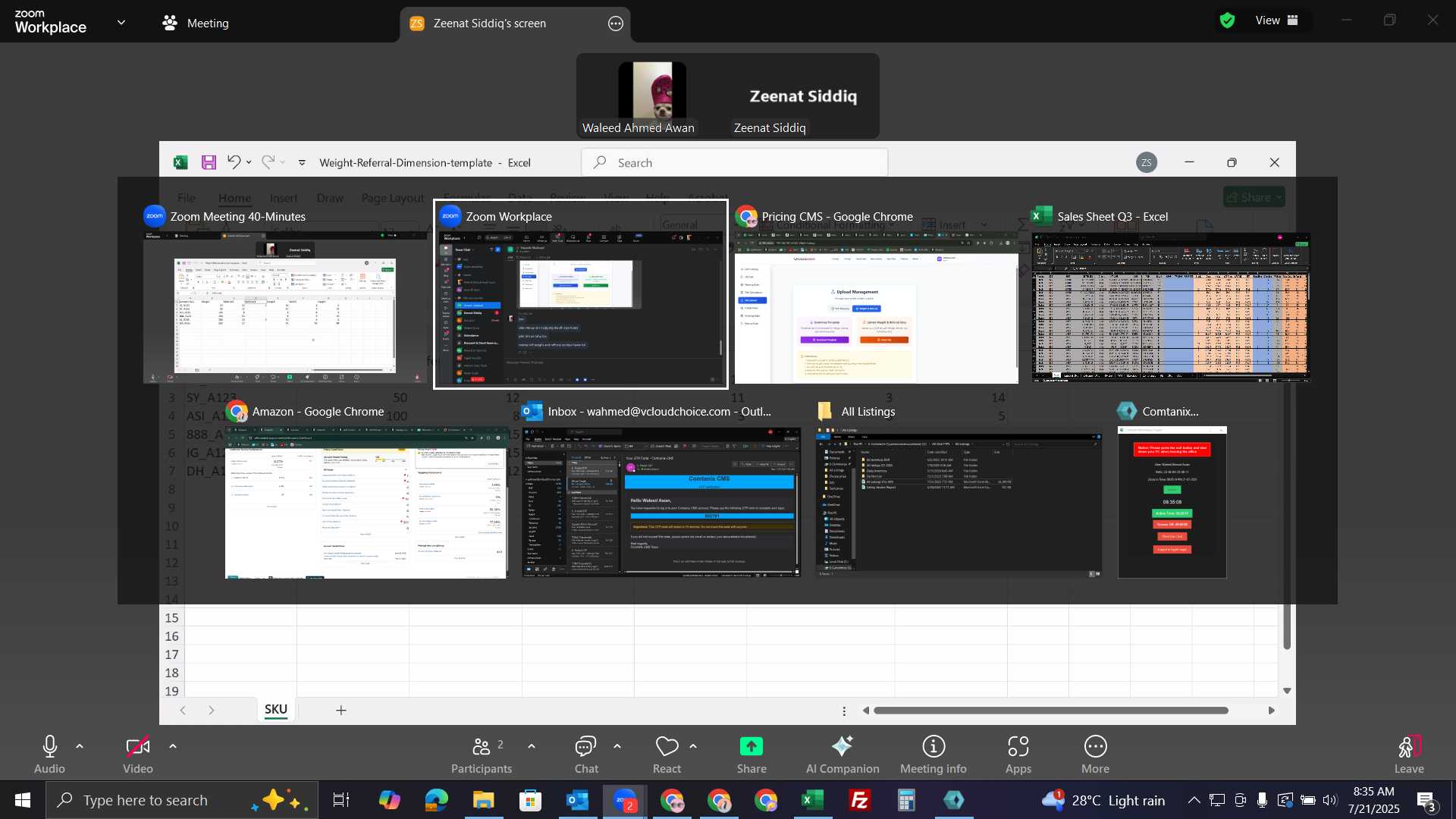1456x819 pixels.
Task: Click the Save icon in shared Excel
Action: point(209,162)
